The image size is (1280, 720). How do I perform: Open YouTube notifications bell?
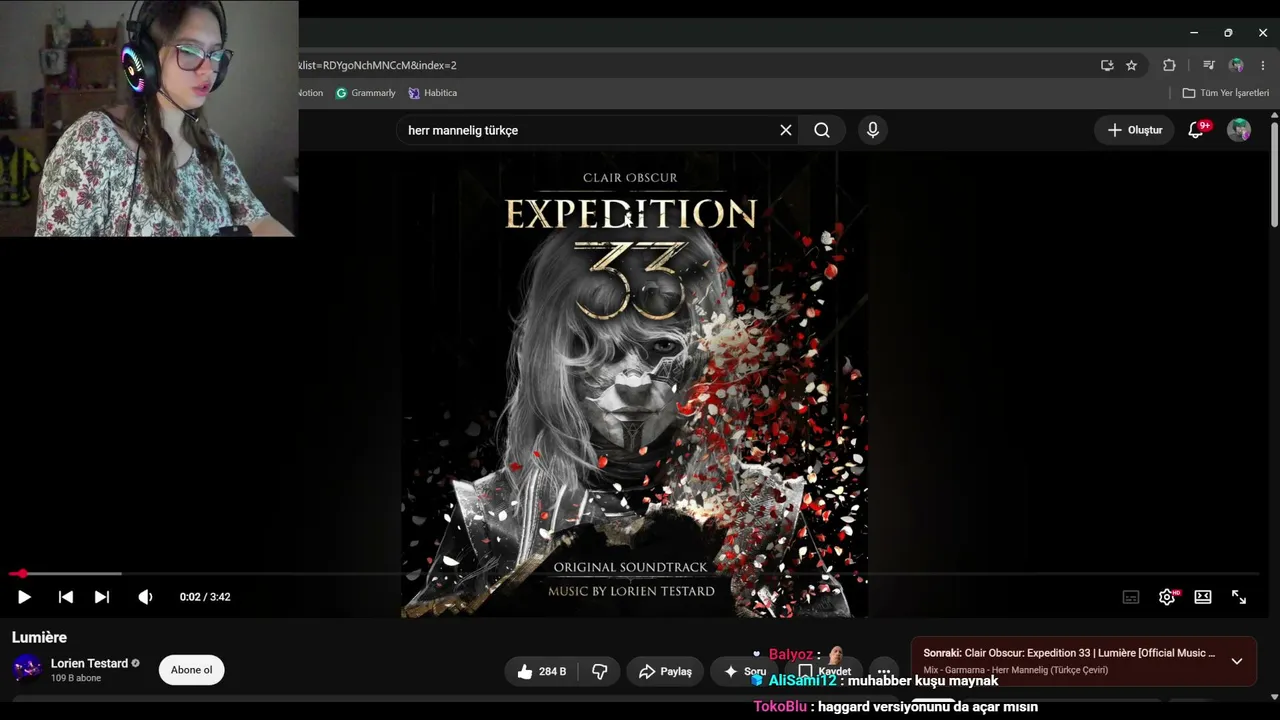(1196, 130)
